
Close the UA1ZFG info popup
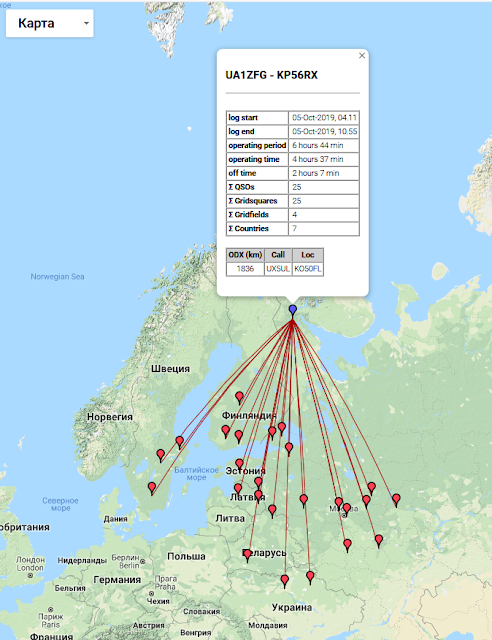pos(362,56)
